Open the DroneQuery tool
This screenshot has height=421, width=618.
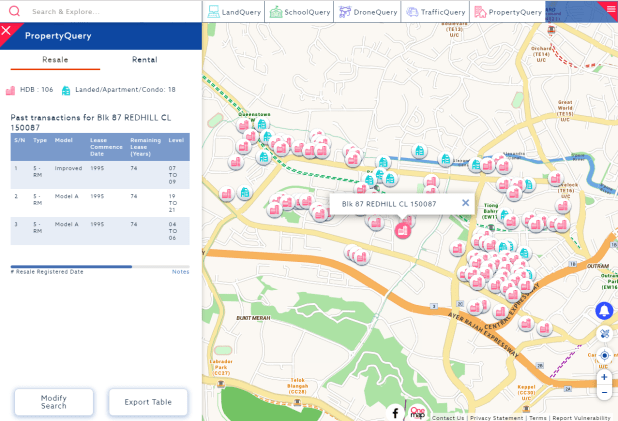pyautogui.click(x=368, y=12)
